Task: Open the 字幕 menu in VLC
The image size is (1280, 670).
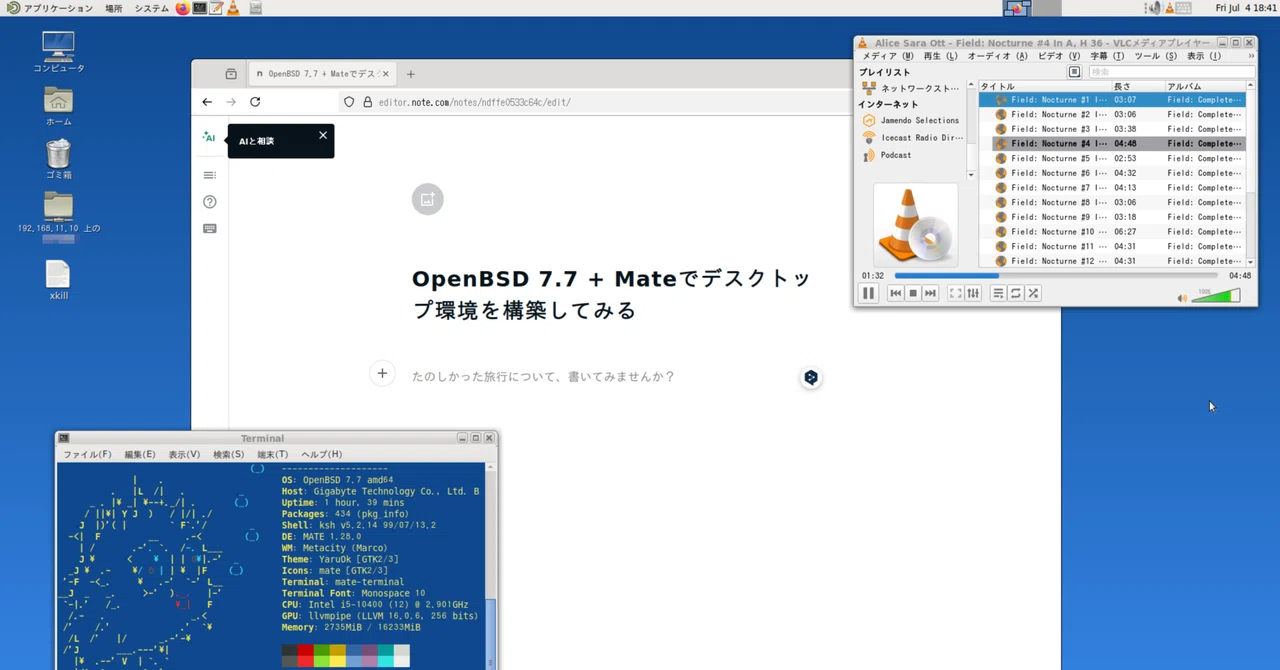Action: [1106, 57]
